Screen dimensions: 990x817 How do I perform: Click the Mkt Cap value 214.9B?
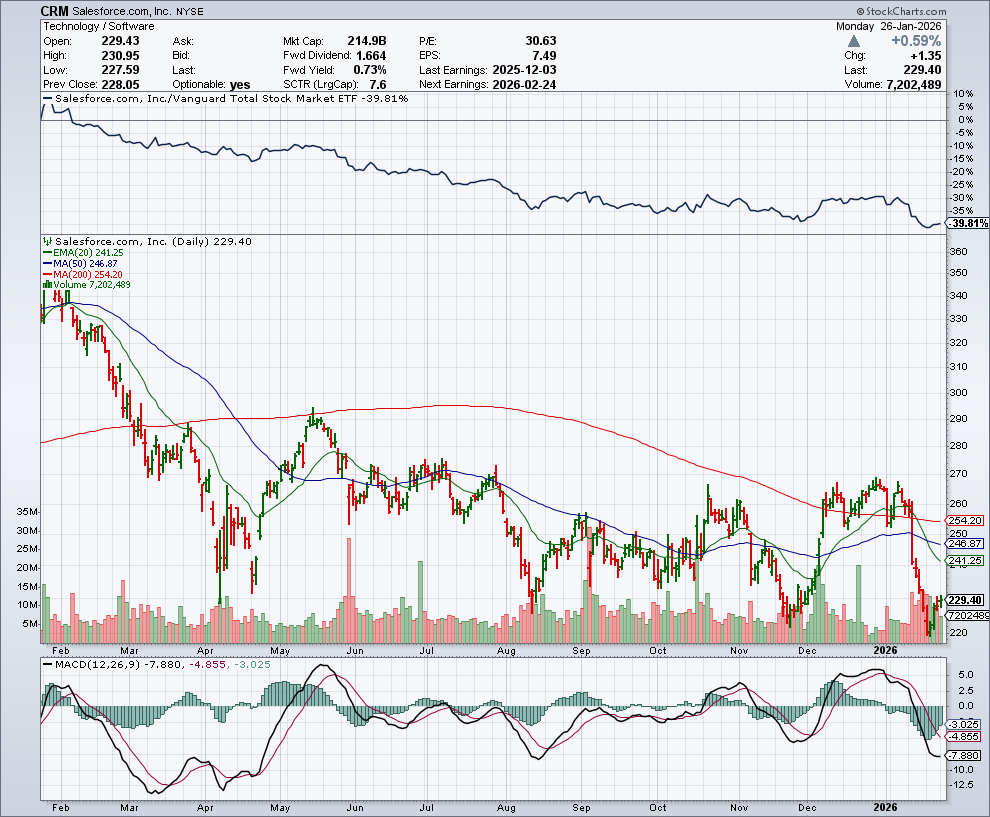point(367,40)
